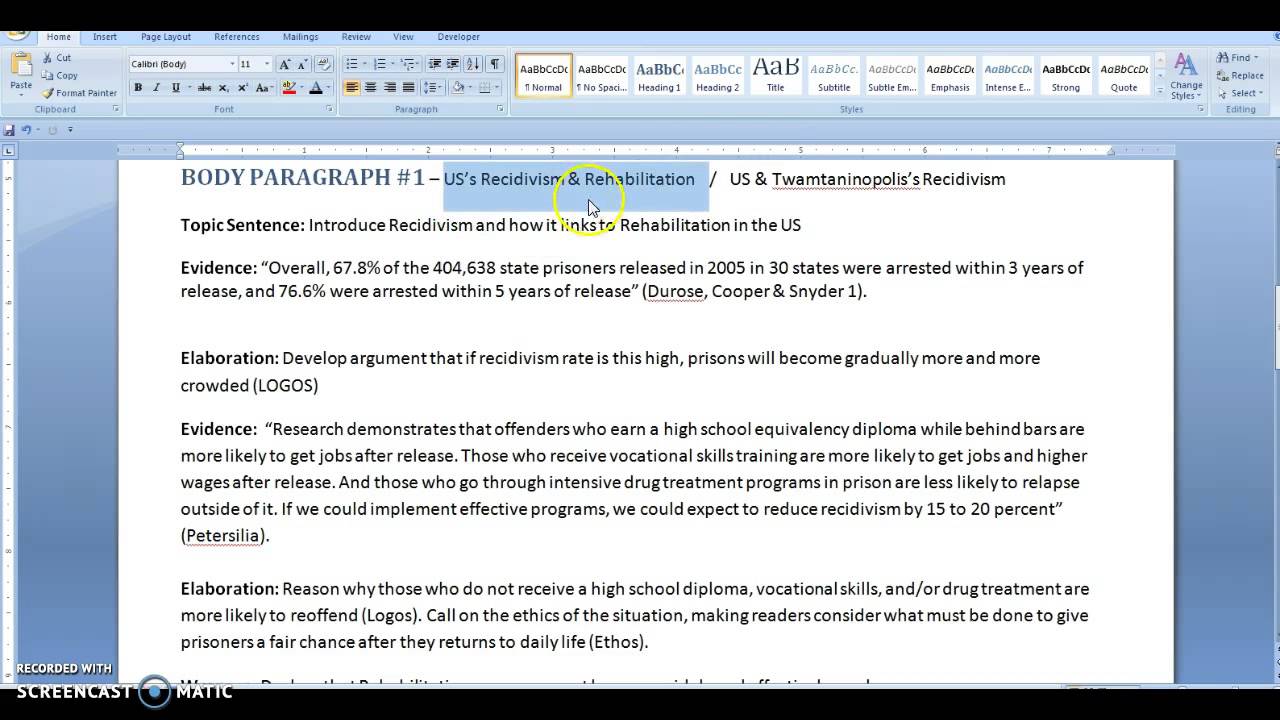
Task: Expand the Styles gallery More button
Action: [1160, 91]
